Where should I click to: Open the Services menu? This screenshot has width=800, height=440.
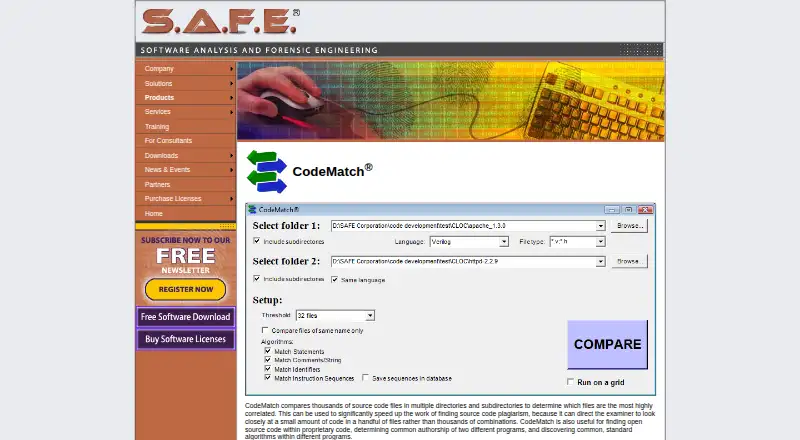pos(185,112)
